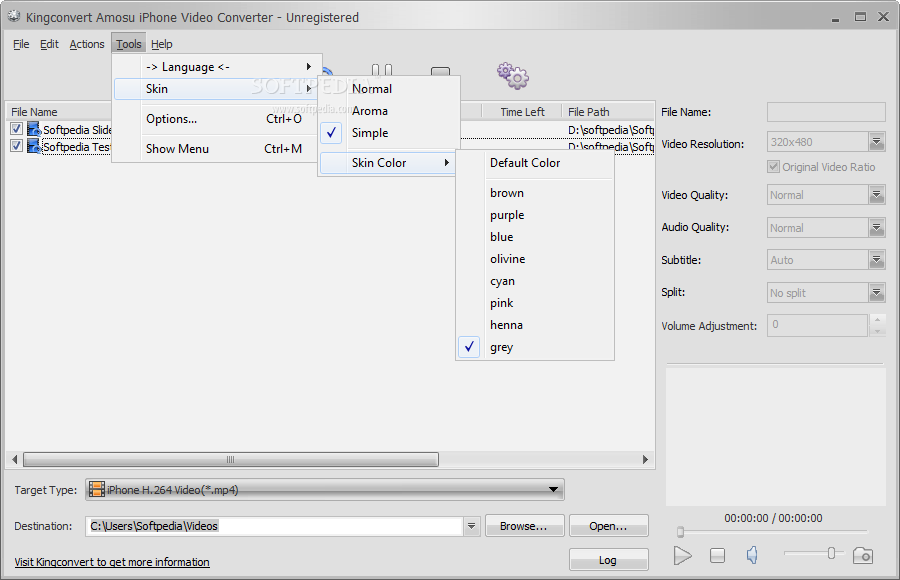Click the File Name column header

pyautogui.click(x=60, y=112)
